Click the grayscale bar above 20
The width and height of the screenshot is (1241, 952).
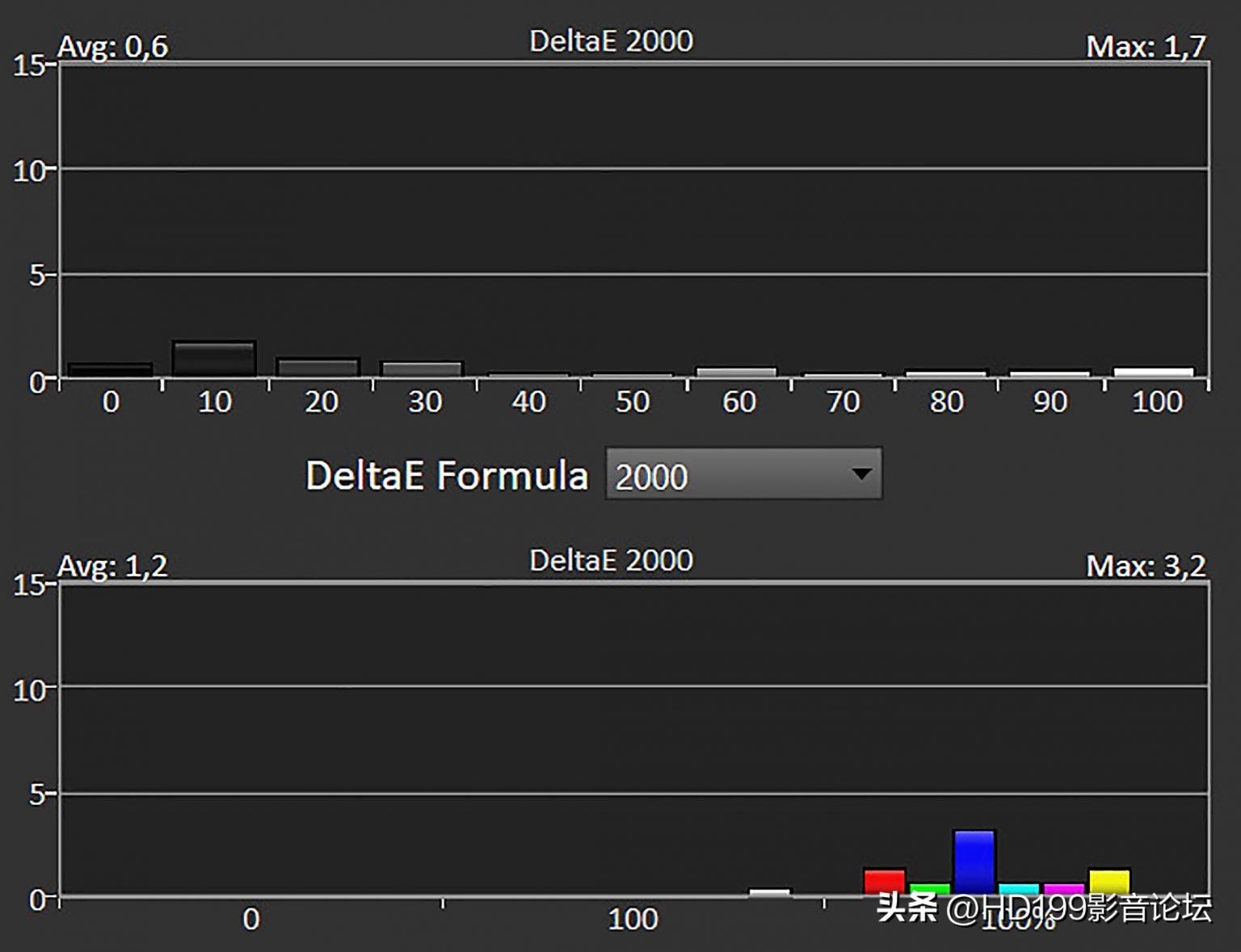318,367
